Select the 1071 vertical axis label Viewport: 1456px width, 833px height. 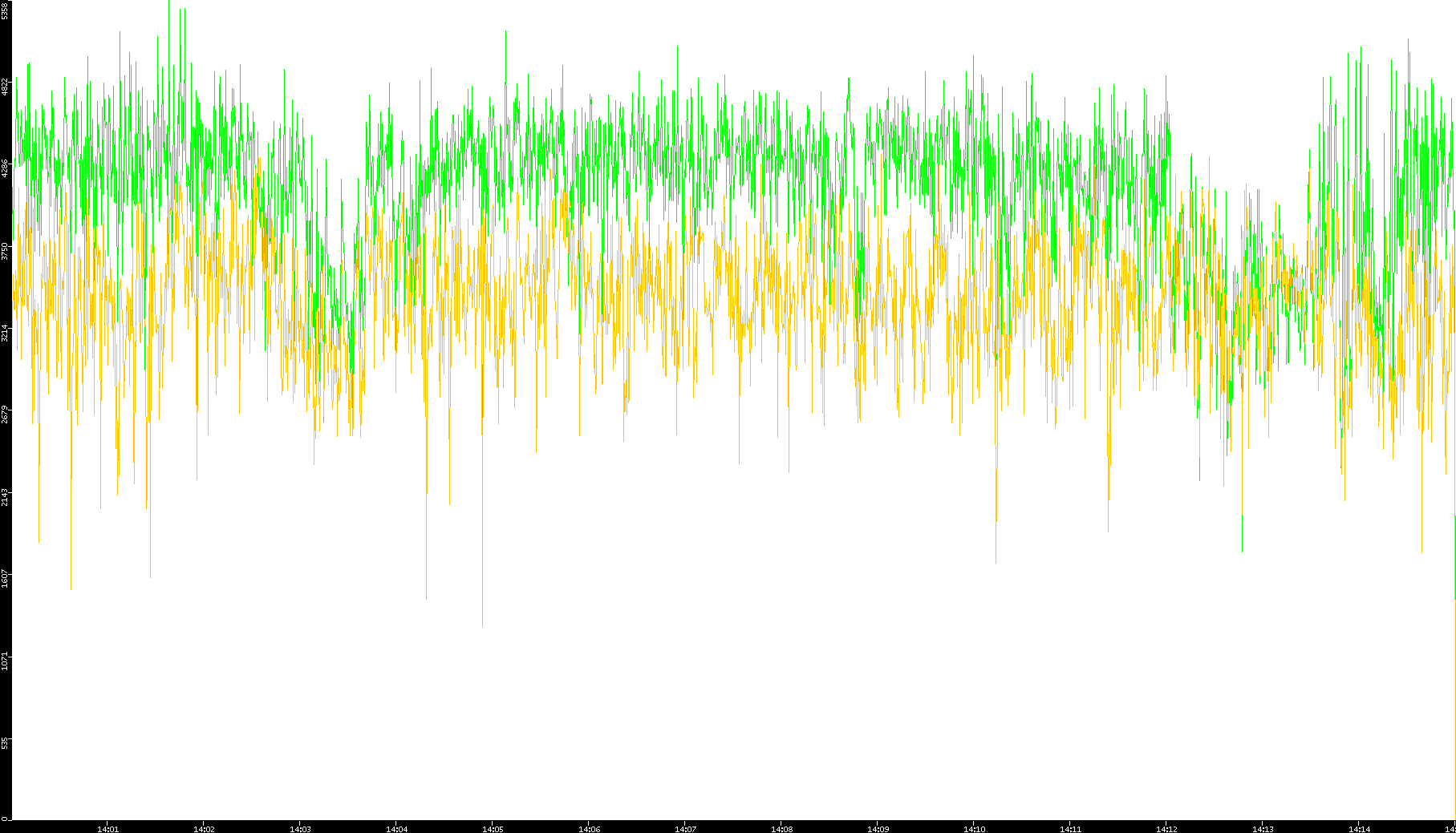coord(5,661)
